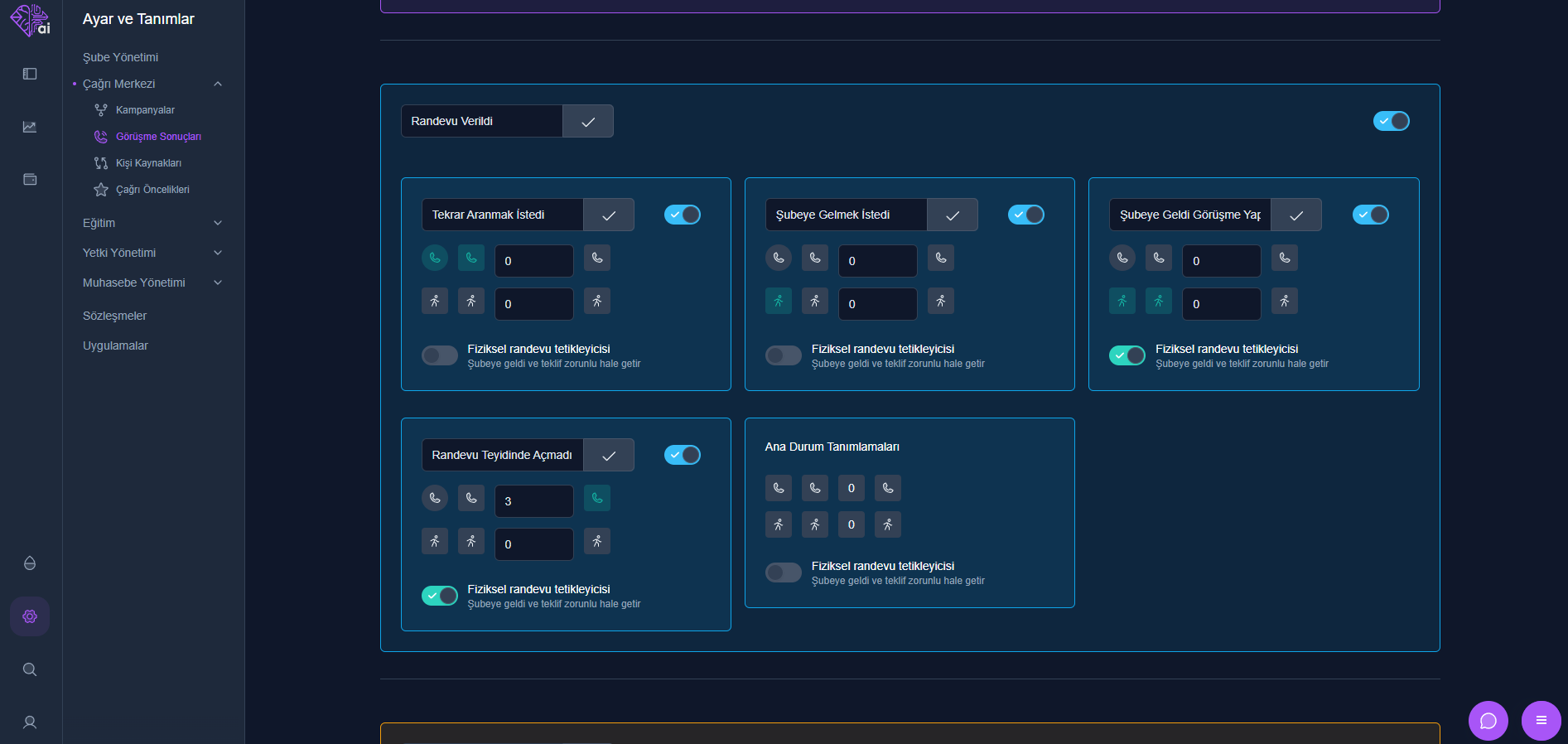Screen dimensions: 1568x744
Task: Toggle Fiziksel randevu tetikleyicisi in Ana Durum Tanımlamaları
Action: pos(784,572)
